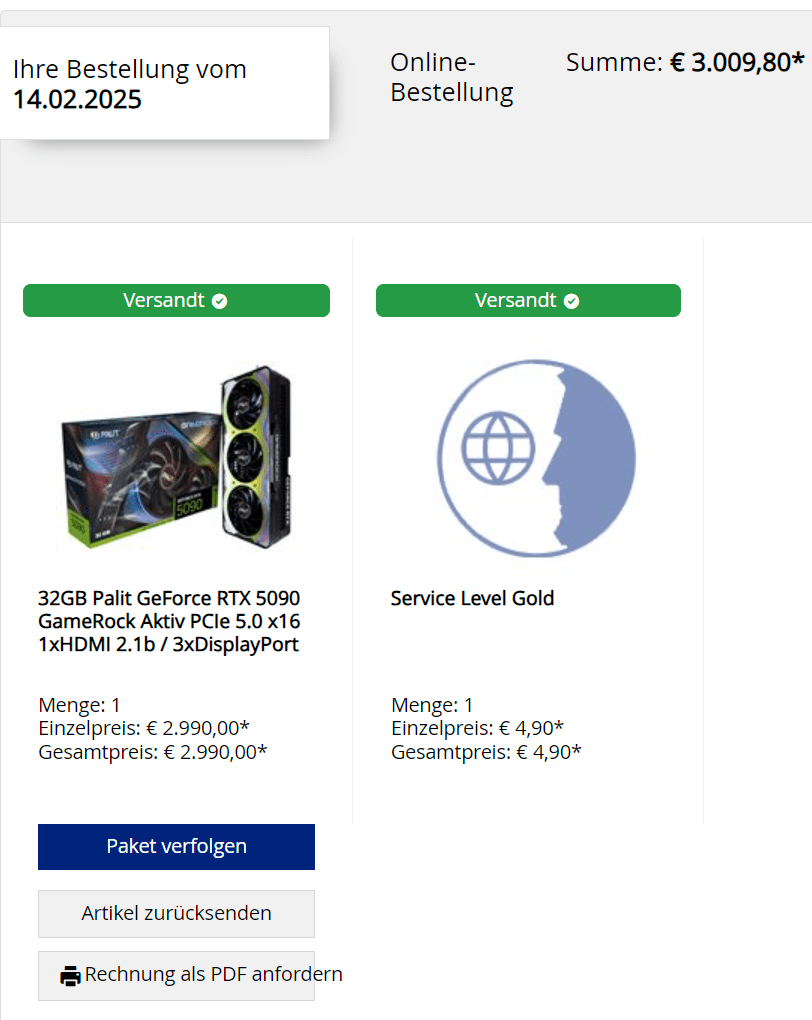Click the Versandt status text for the graphics card

pyautogui.click(x=164, y=301)
